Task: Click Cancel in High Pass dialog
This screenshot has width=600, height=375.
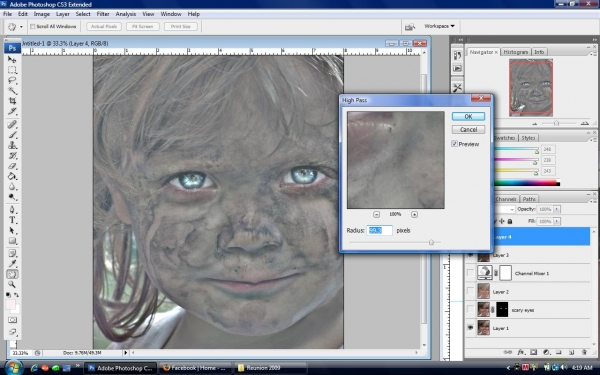Action: point(468,129)
